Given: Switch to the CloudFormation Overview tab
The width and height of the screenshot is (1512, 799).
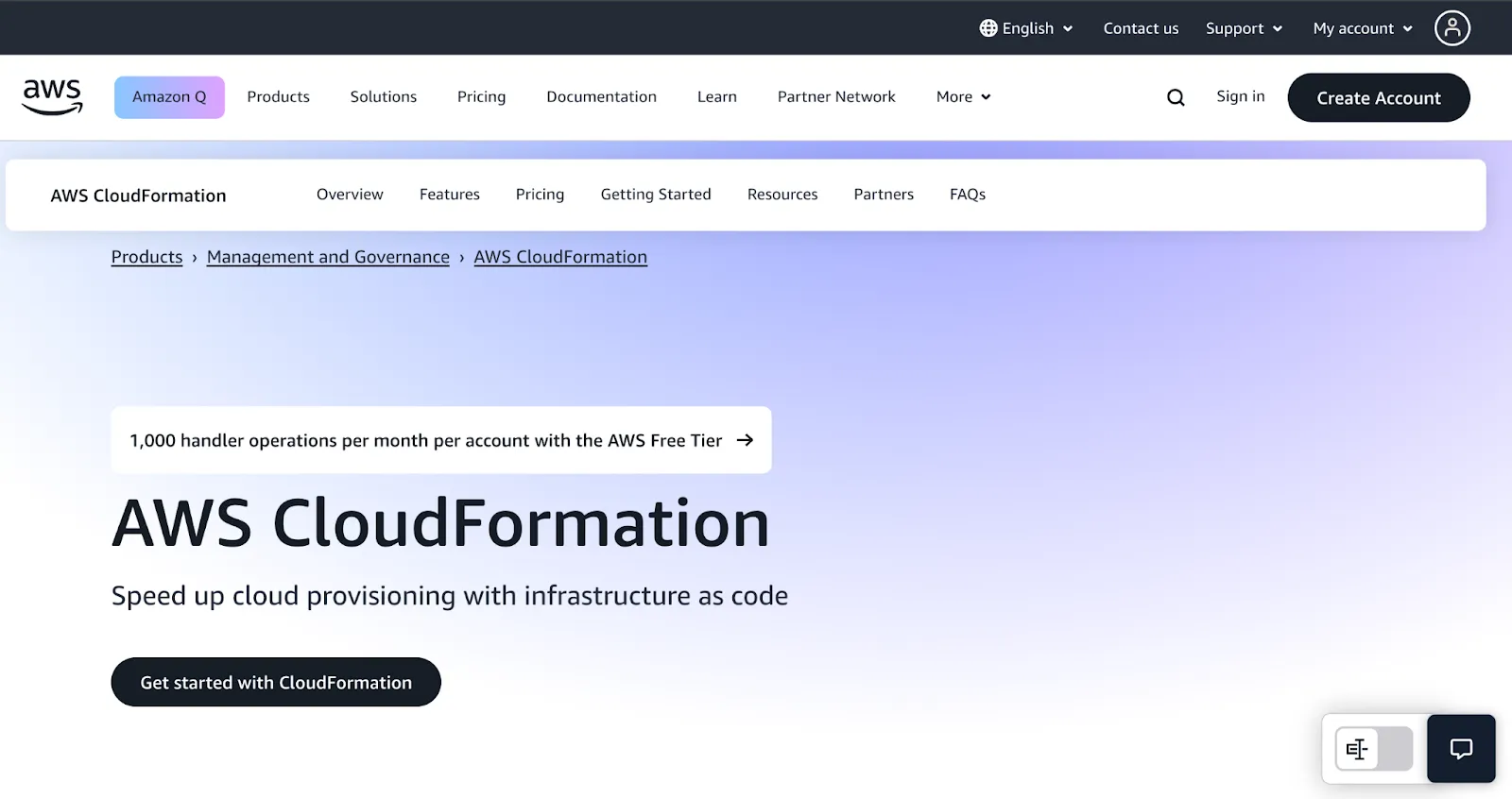Looking at the screenshot, I should [350, 194].
